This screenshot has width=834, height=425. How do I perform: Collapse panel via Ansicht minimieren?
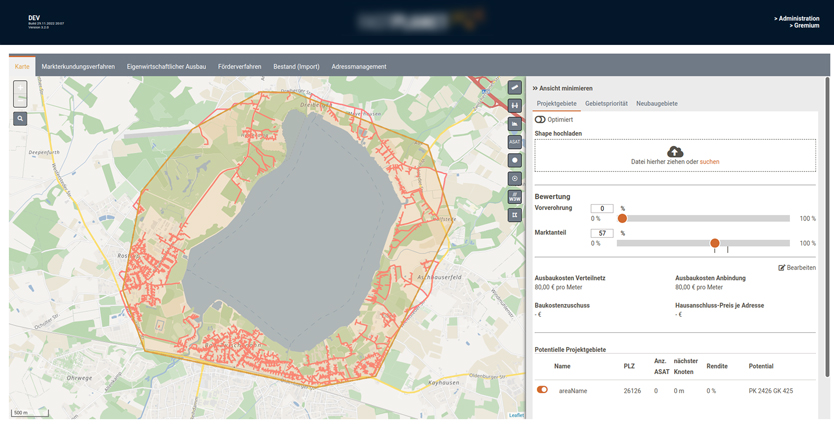pyautogui.click(x=562, y=88)
